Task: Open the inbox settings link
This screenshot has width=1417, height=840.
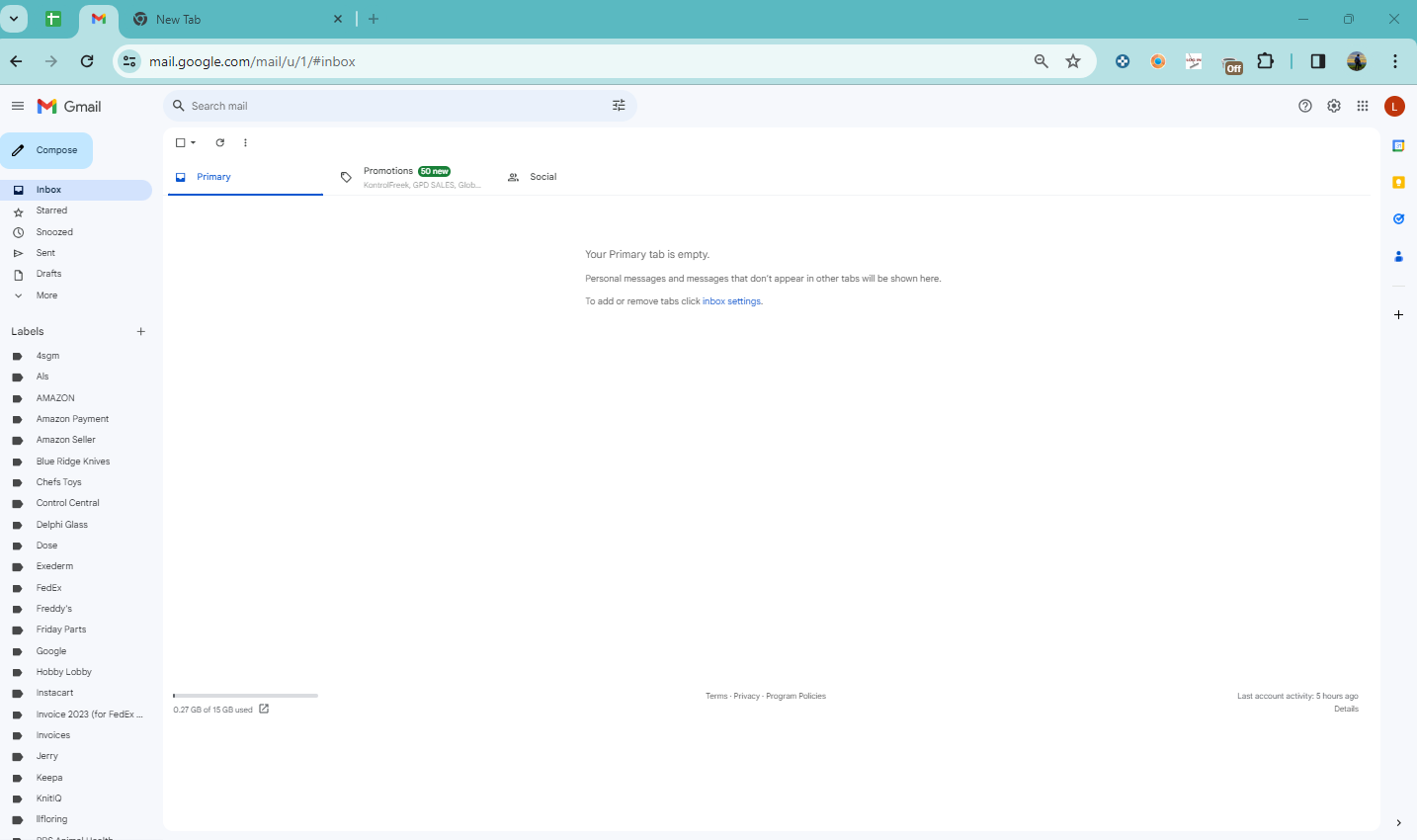Action: point(731,301)
